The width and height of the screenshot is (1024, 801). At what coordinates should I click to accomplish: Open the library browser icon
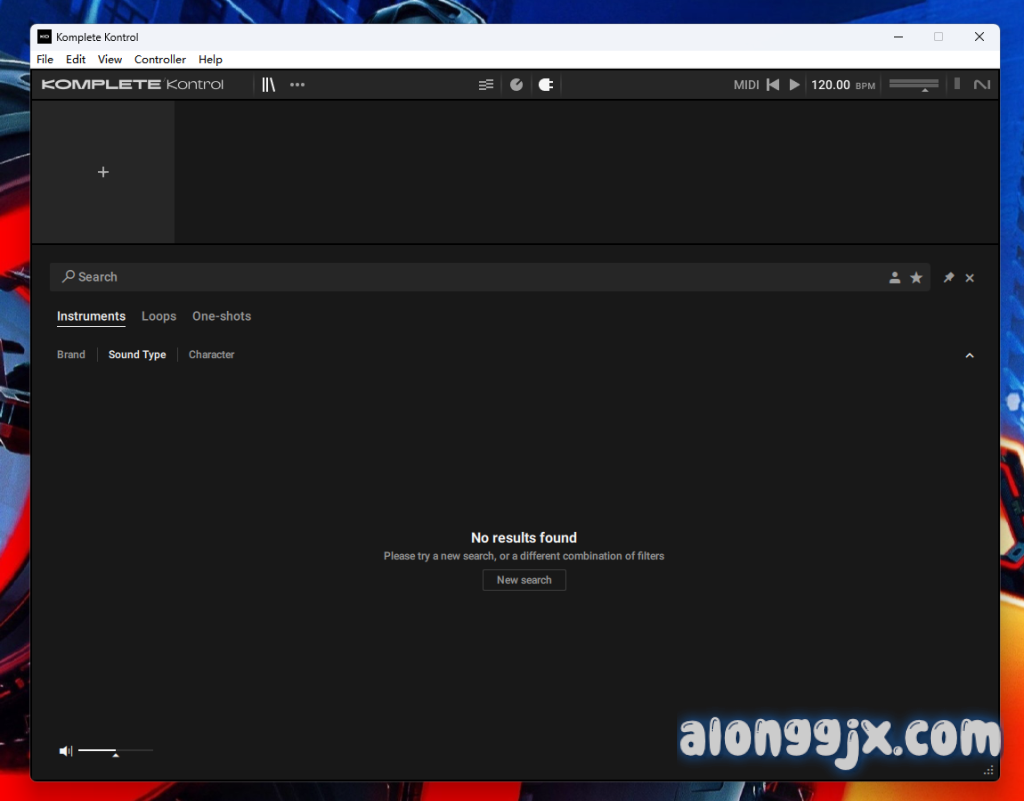point(268,85)
